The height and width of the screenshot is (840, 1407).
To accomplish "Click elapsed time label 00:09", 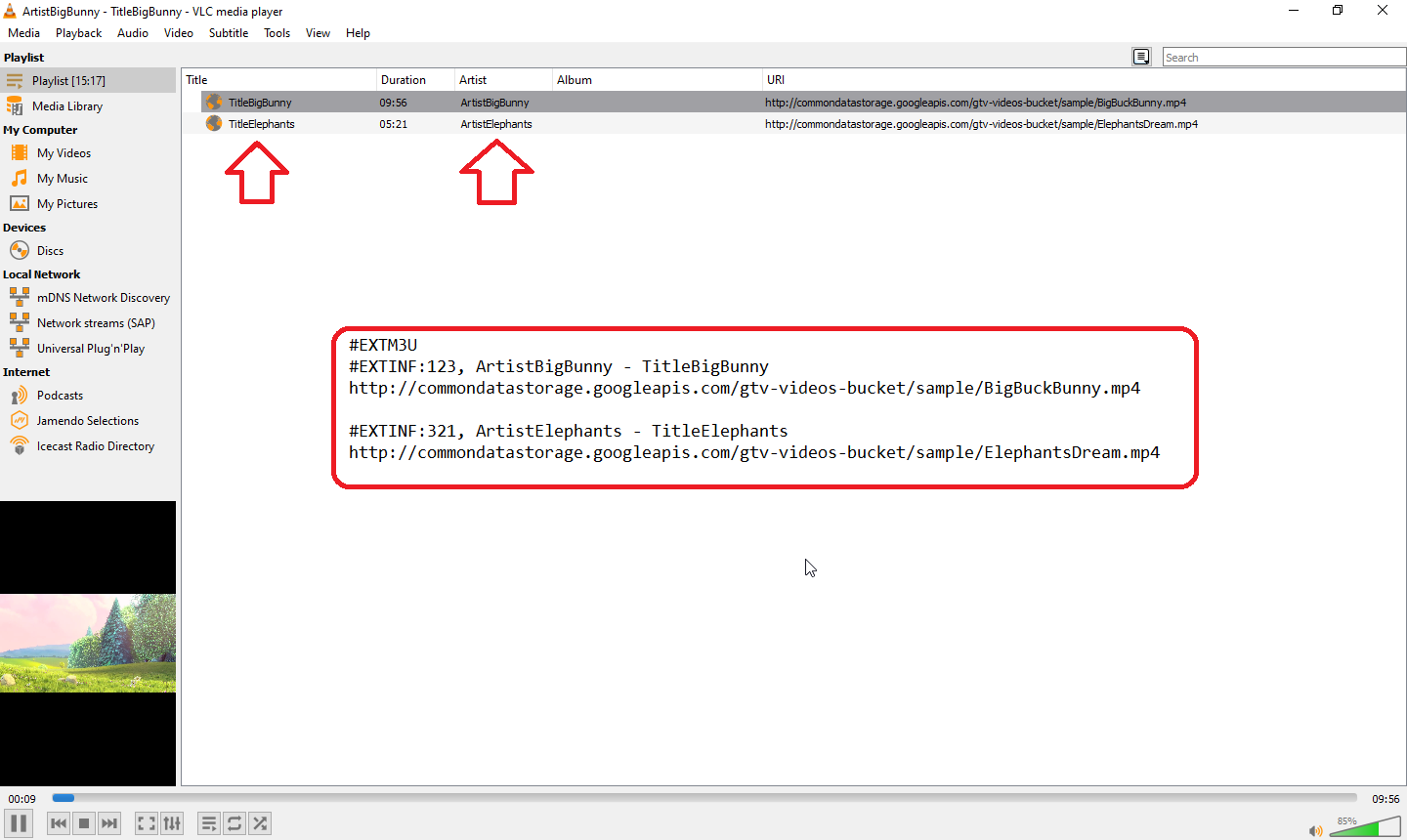I will click(x=22, y=799).
